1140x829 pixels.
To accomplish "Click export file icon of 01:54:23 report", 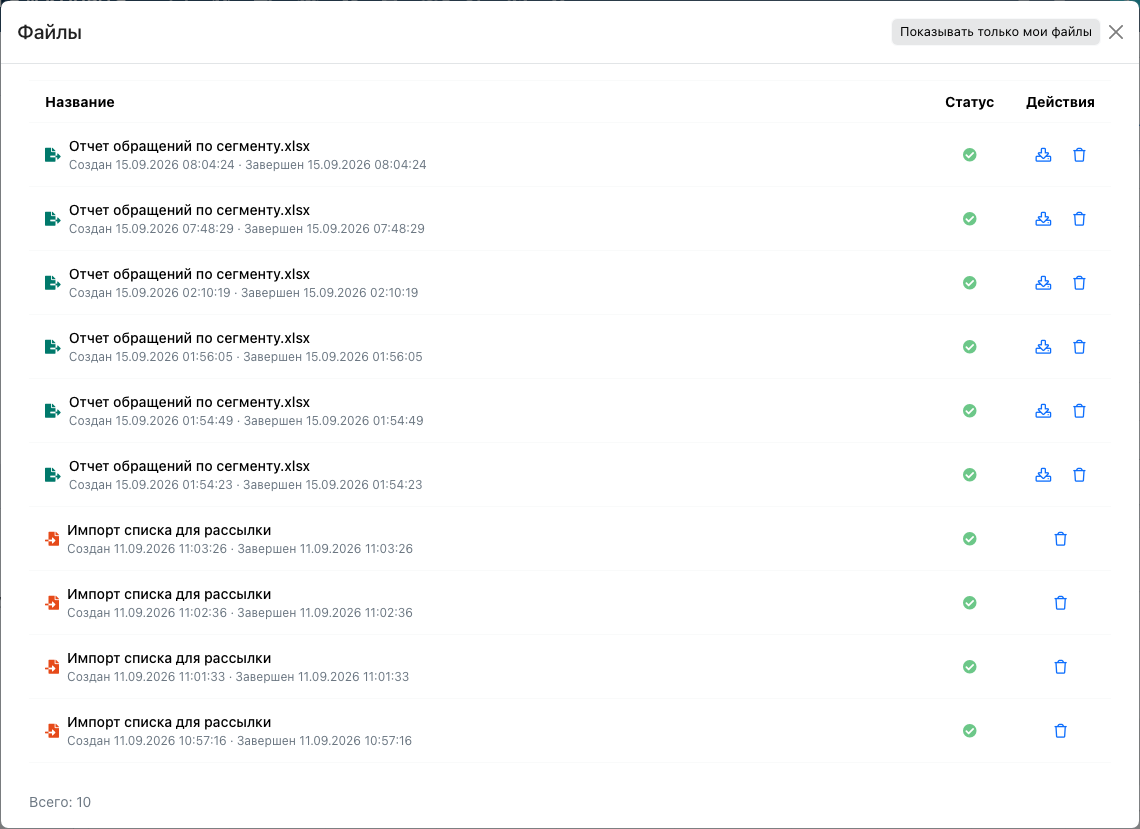I will 52,475.
